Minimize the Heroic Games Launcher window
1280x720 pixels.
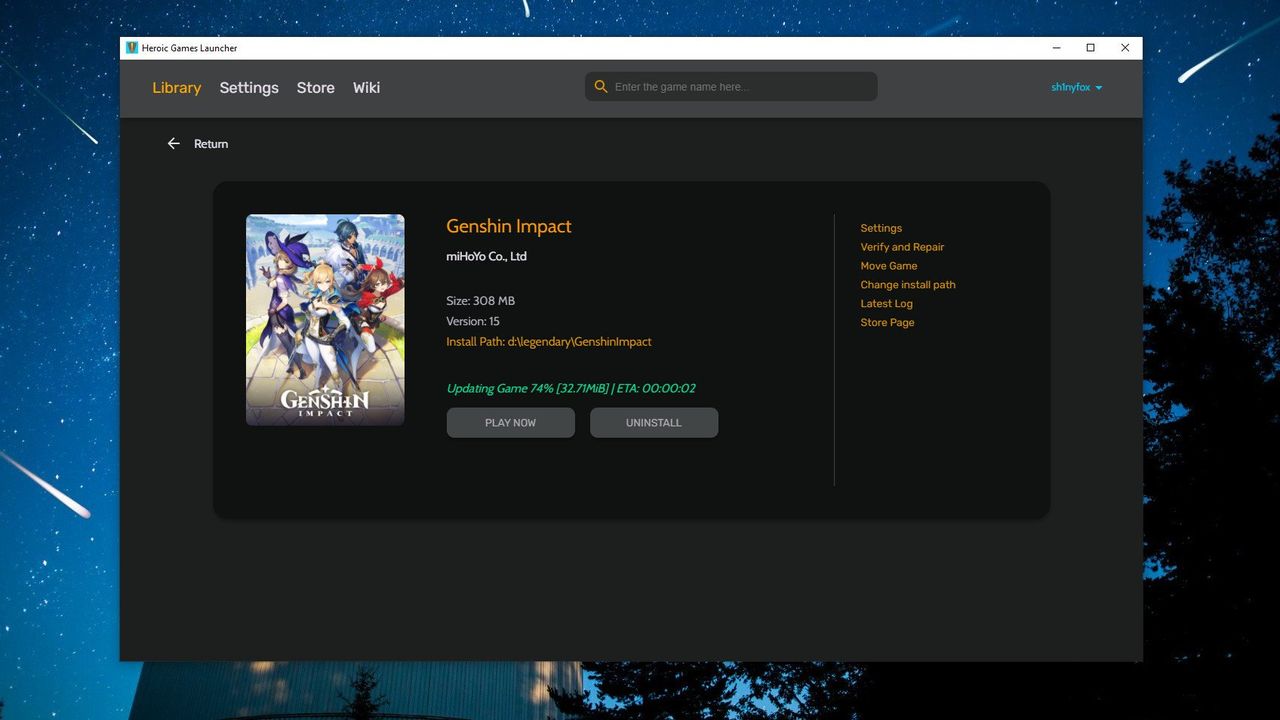click(1057, 48)
